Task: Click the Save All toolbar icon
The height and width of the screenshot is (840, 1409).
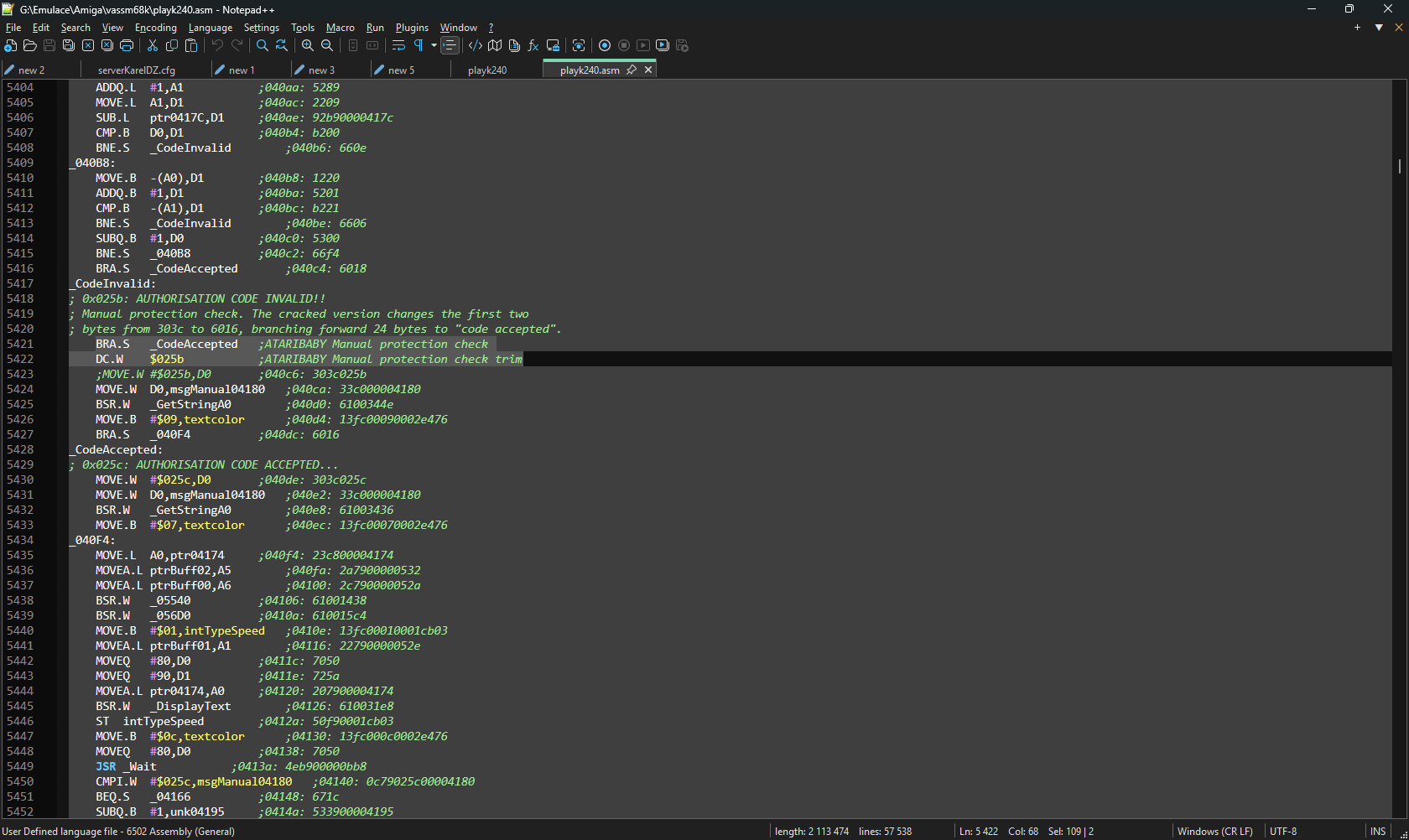Action: [69, 45]
